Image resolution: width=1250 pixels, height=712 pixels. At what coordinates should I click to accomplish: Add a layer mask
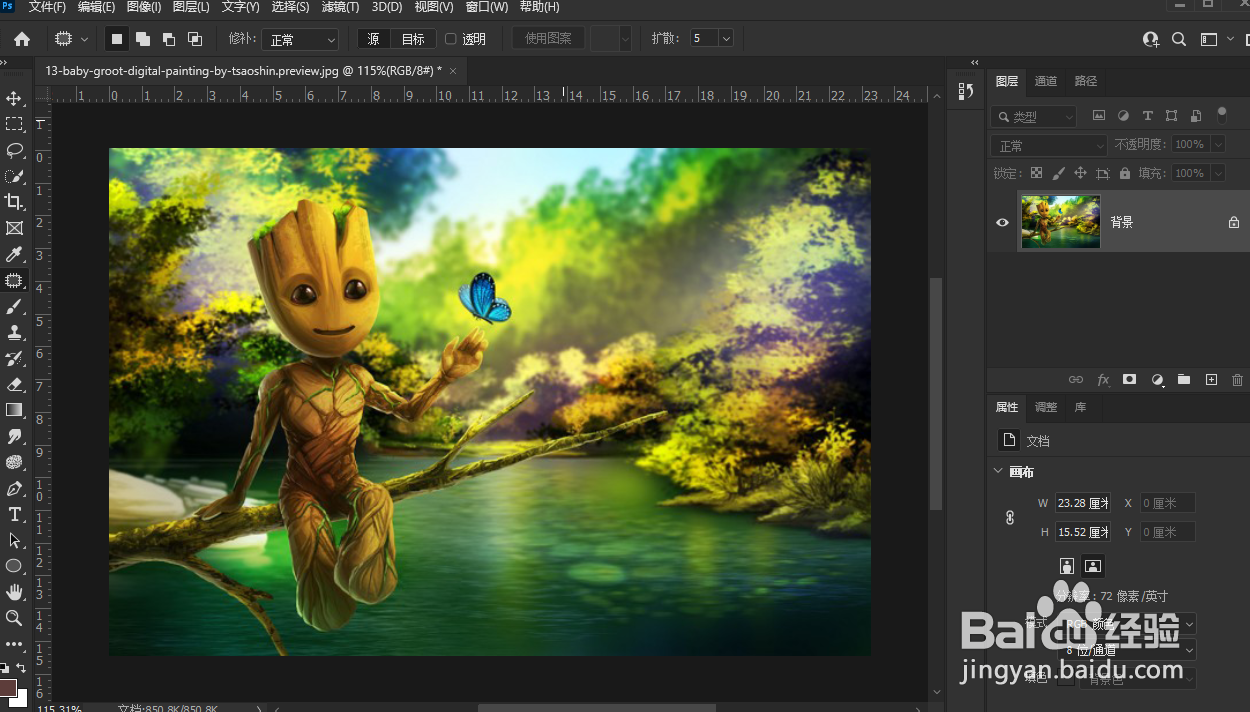1130,380
